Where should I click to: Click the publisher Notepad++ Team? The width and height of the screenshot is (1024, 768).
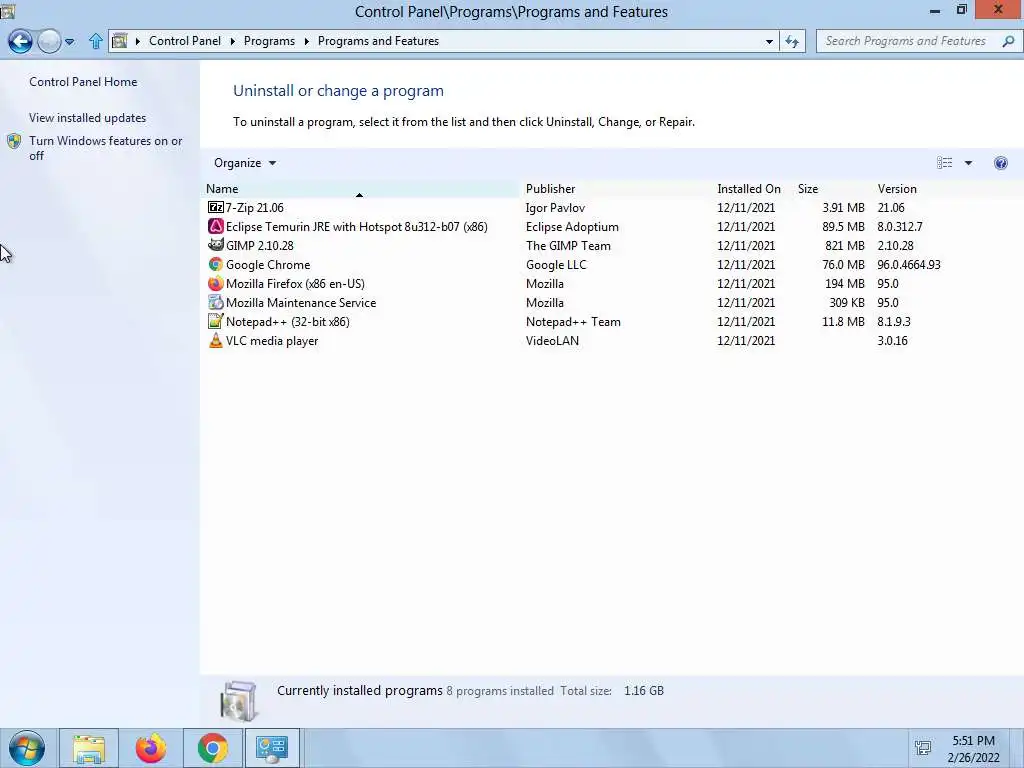tap(573, 321)
